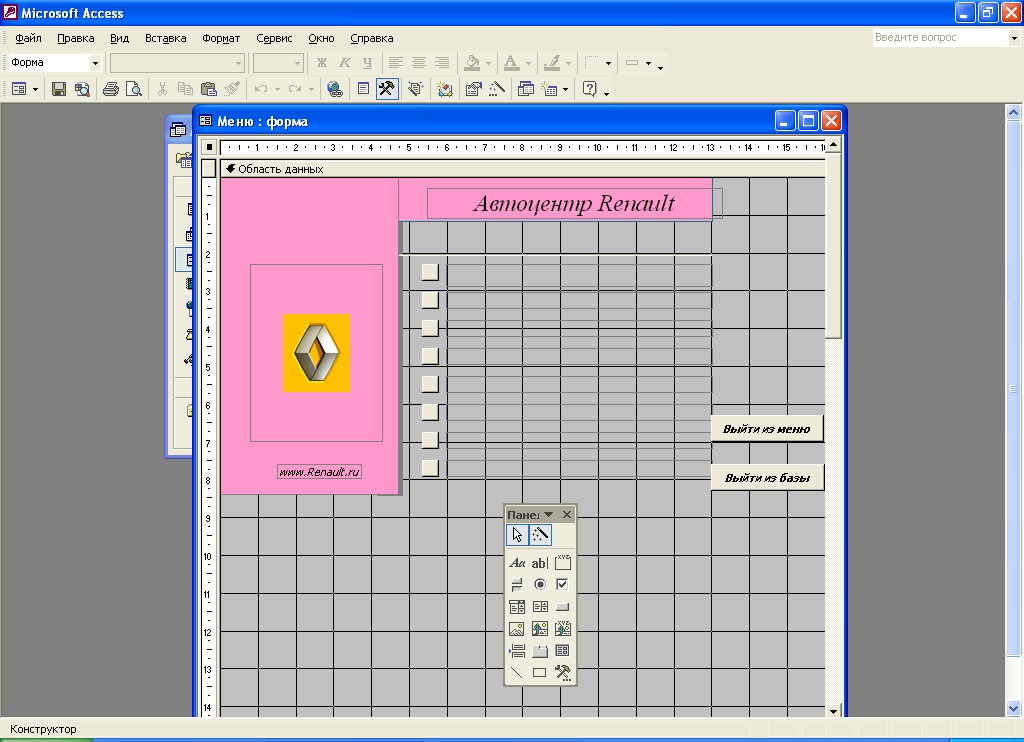Pick the Combo Box tool in toolbox
The width and height of the screenshot is (1024, 742).
coord(517,607)
